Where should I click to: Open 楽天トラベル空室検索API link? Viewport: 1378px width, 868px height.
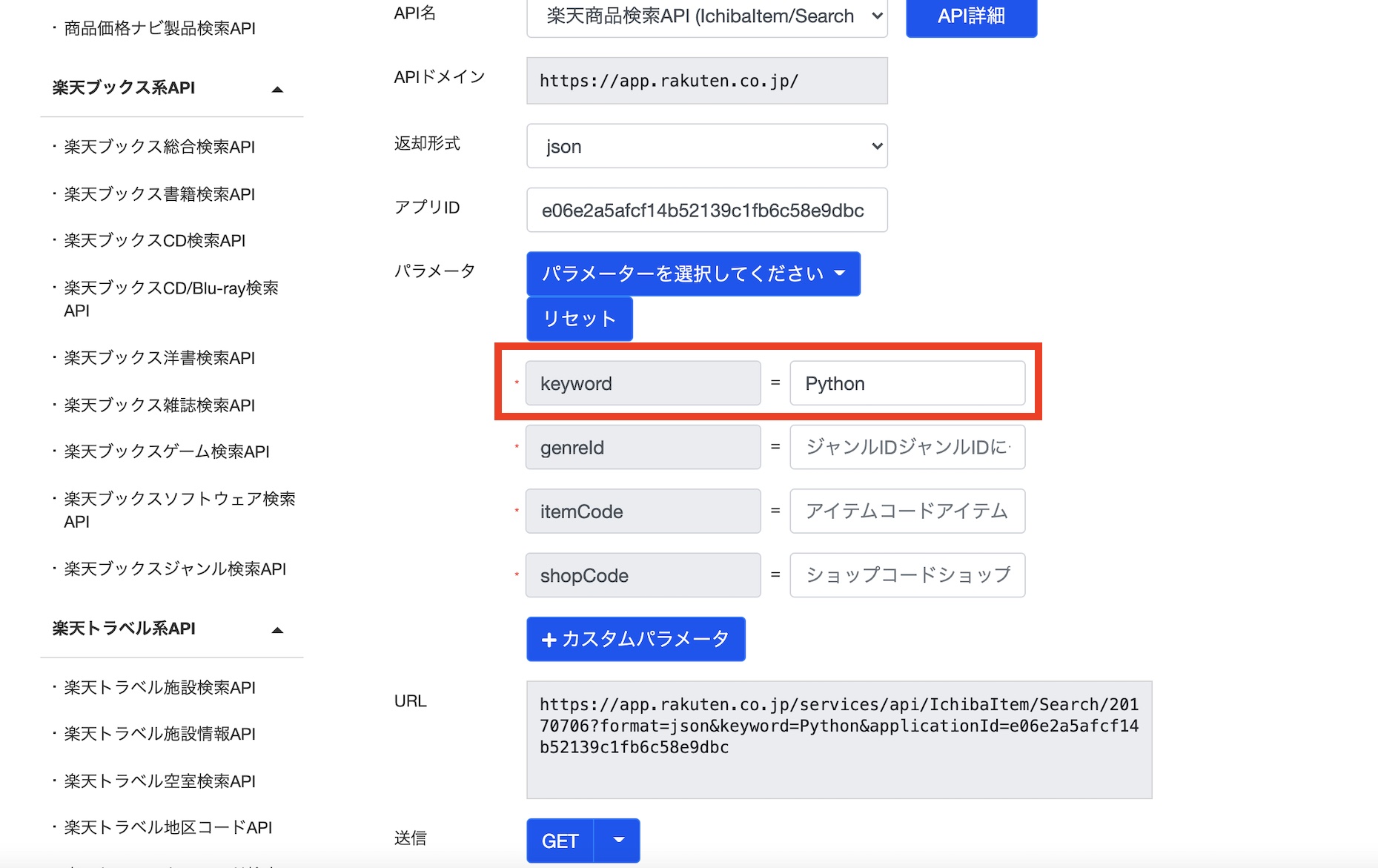point(159,781)
